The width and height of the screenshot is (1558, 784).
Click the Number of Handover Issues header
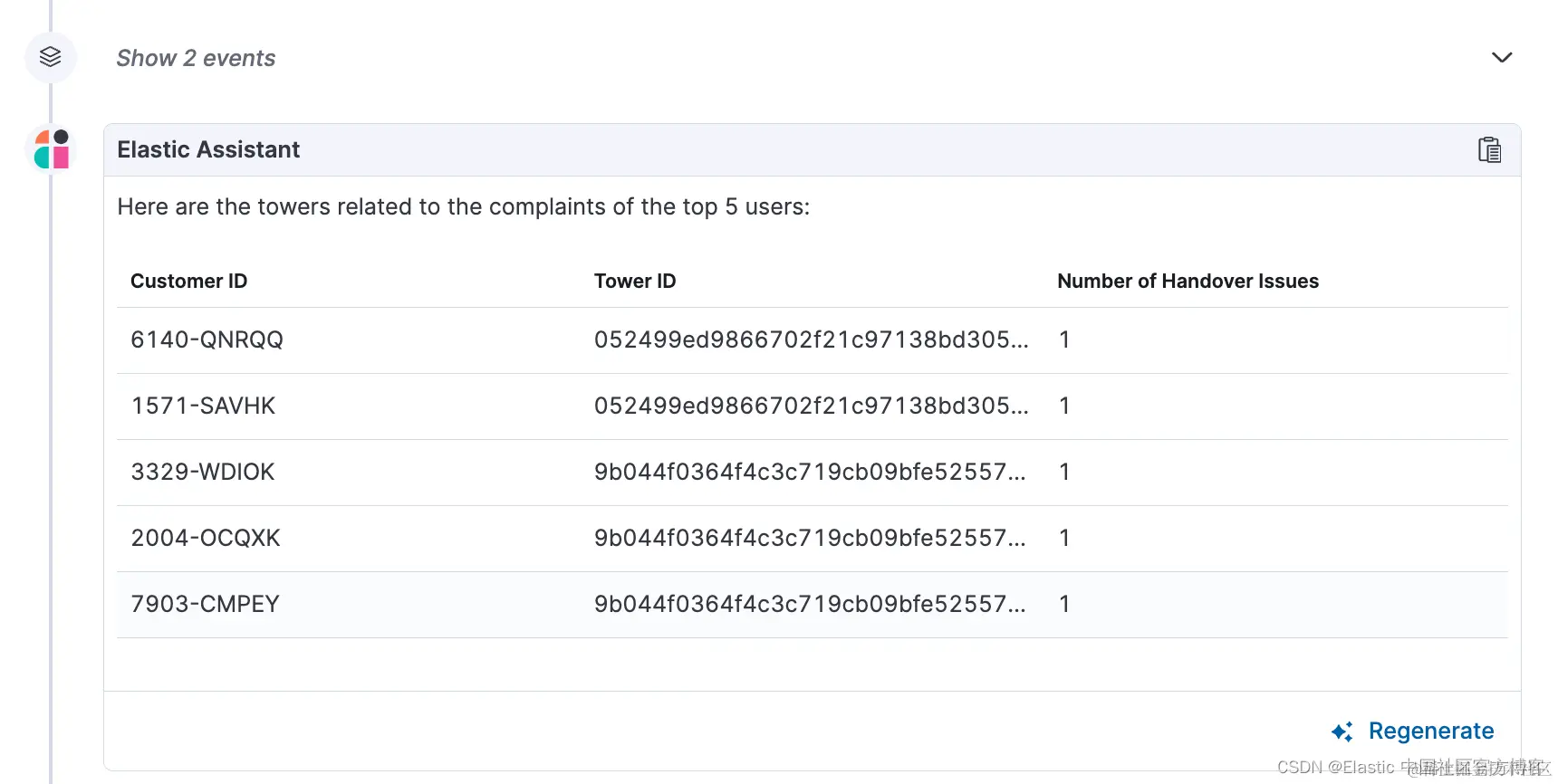pos(1188,282)
